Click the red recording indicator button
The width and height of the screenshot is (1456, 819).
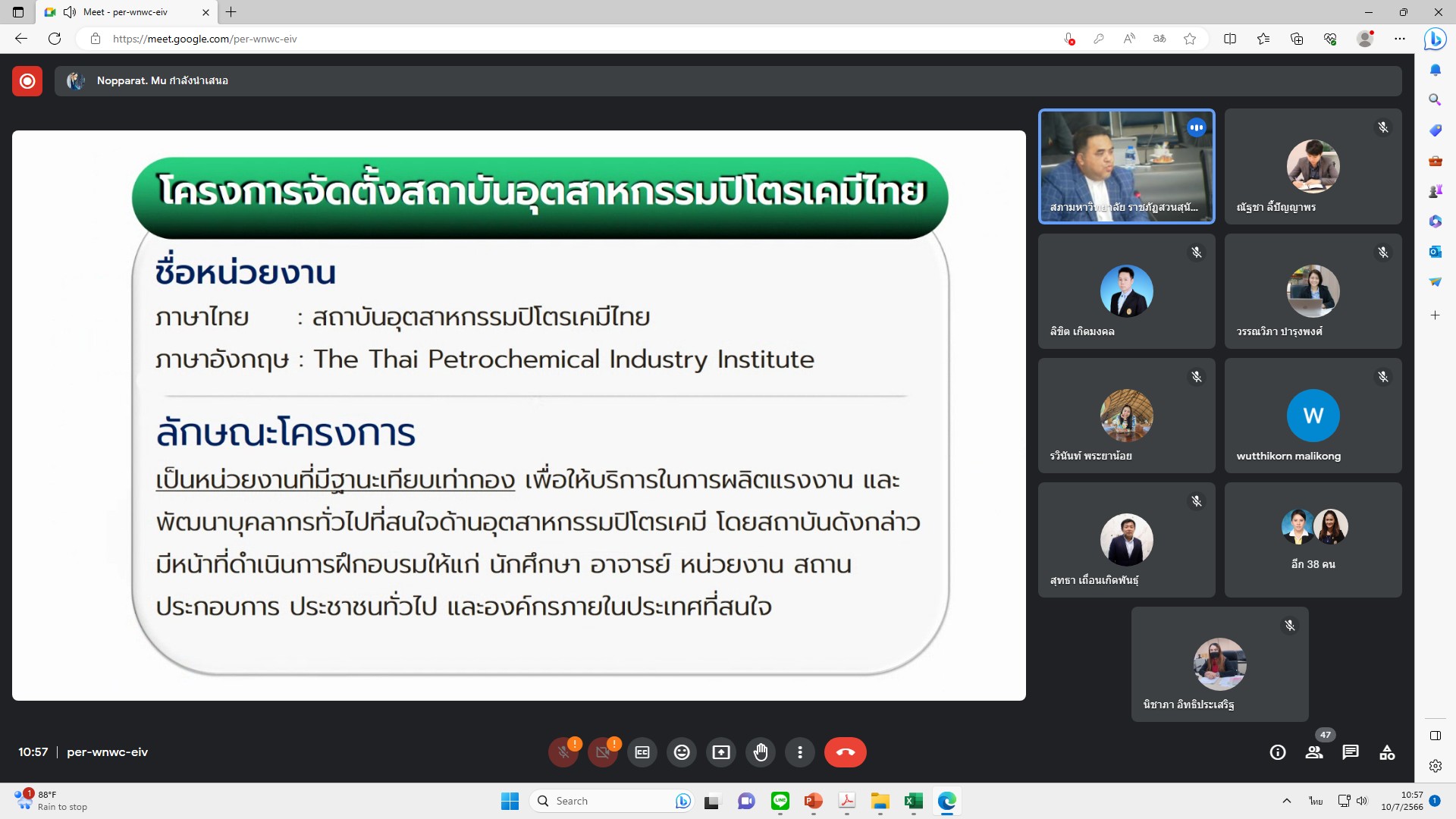[27, 81]
